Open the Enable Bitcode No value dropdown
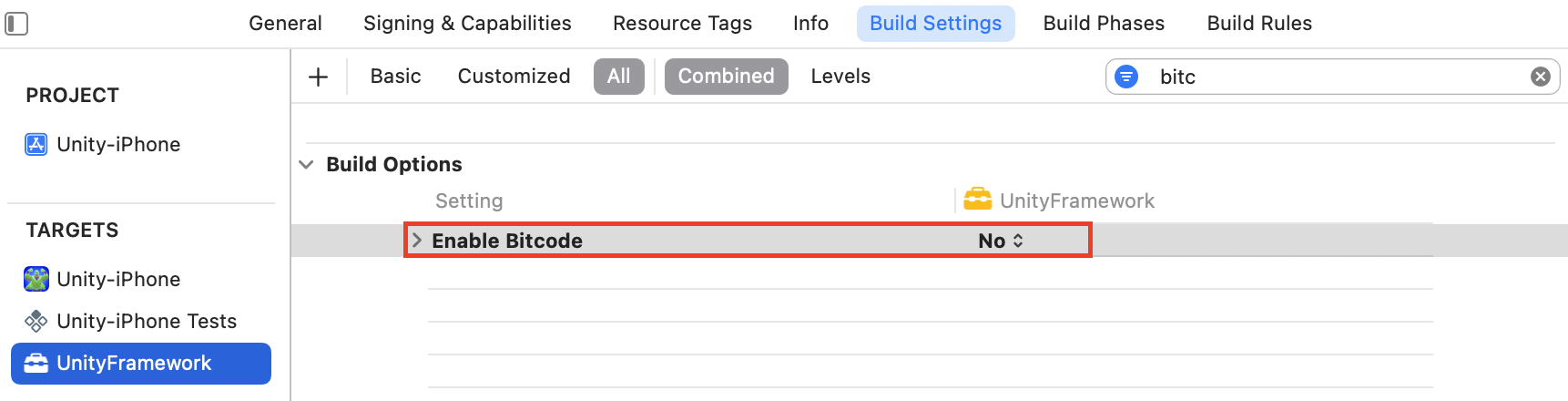Image resolution: width=1568 pixels, height=401 pixels. 1001,241
